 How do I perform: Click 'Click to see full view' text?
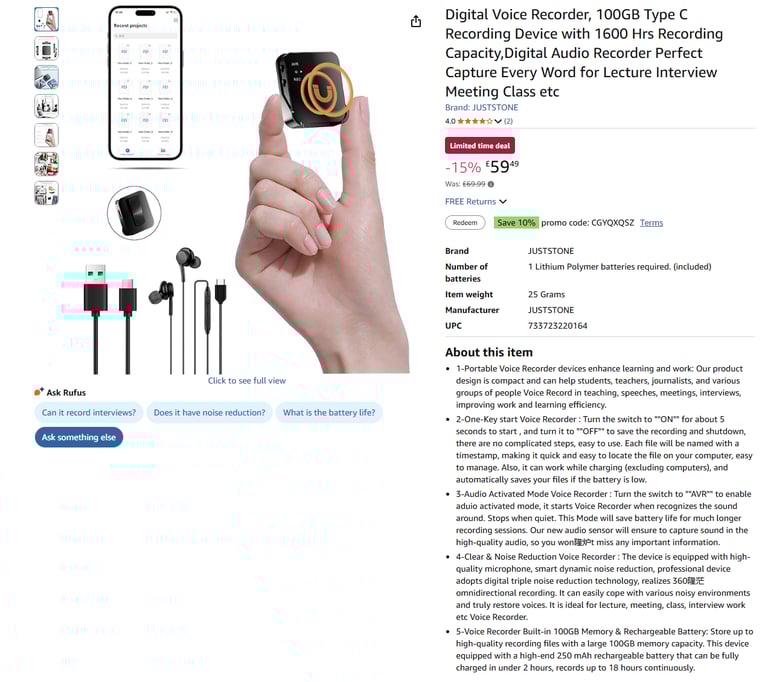click(247, 381)
